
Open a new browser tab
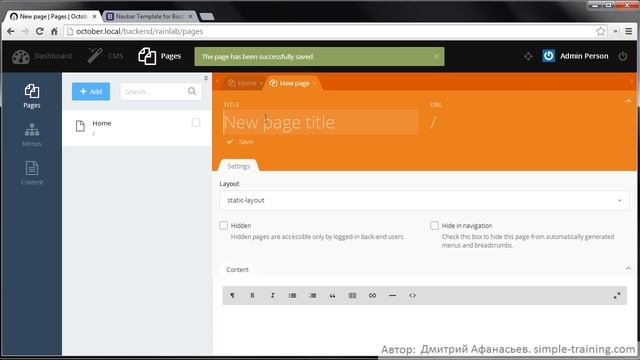pyautogui.click(x=207, y=17)
